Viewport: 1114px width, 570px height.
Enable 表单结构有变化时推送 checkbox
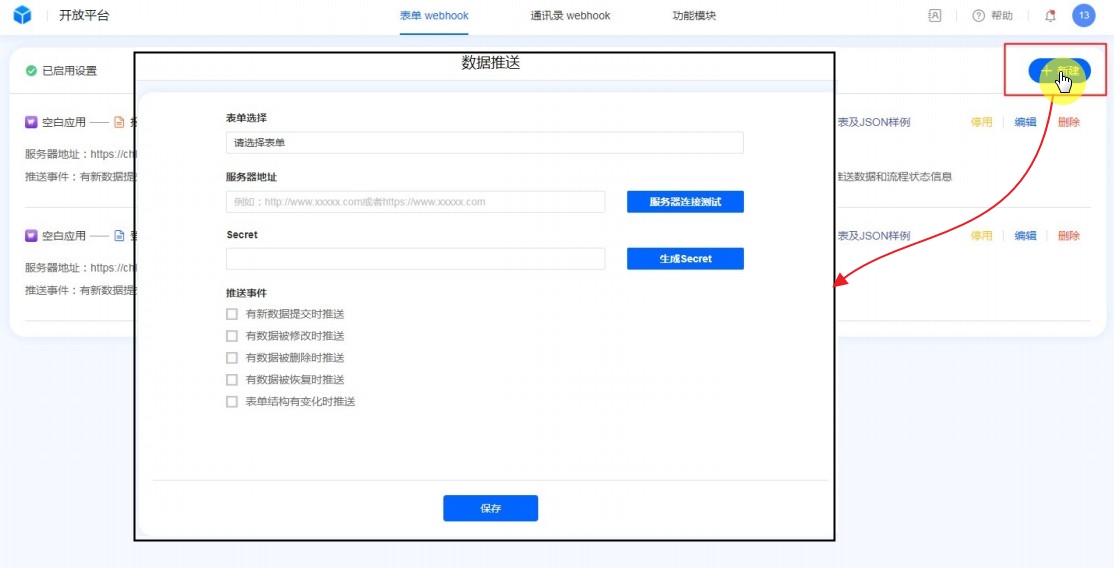(232, 402)
